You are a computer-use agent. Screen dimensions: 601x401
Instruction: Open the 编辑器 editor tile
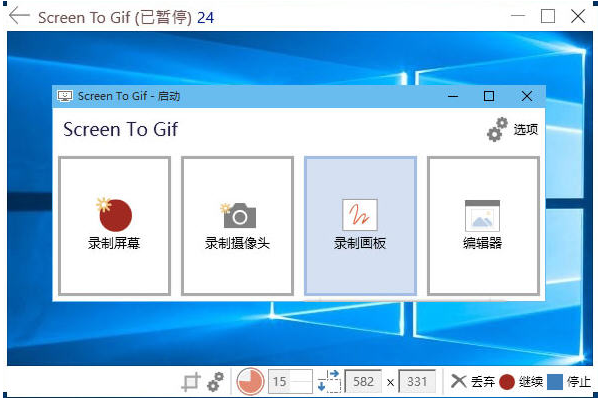tap(483, 226)
